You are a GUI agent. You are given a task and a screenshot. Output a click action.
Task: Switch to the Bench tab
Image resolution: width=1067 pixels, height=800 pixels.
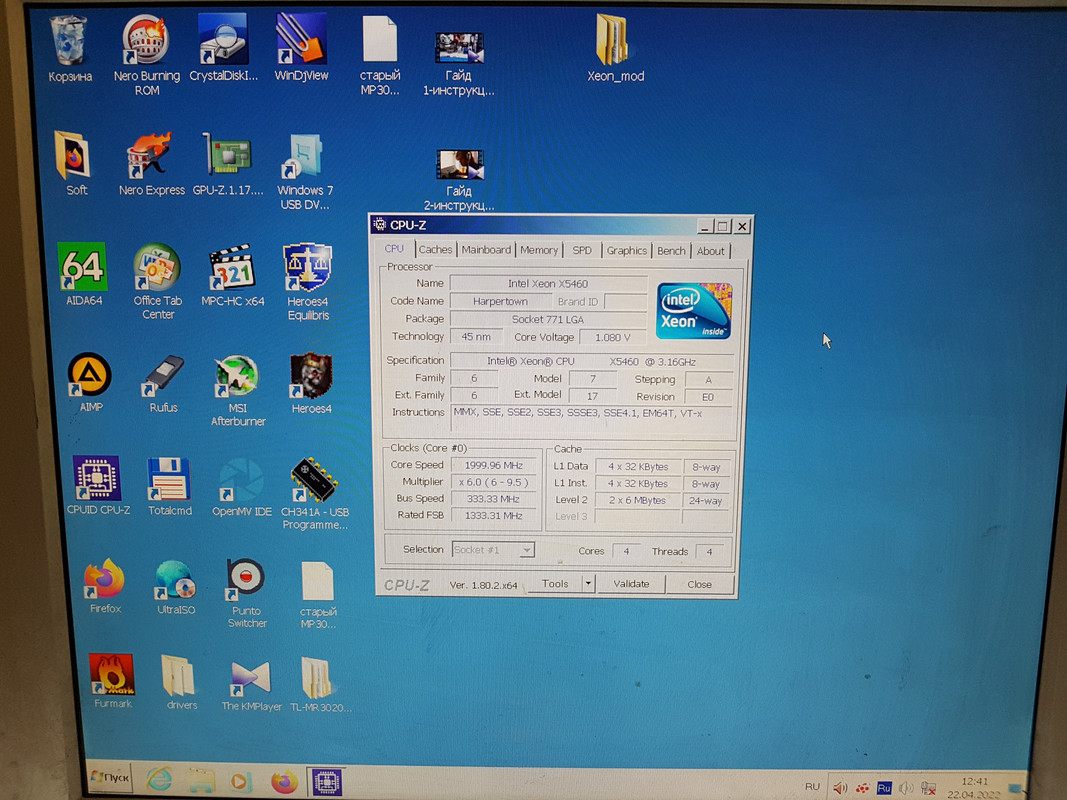point(671,251)
